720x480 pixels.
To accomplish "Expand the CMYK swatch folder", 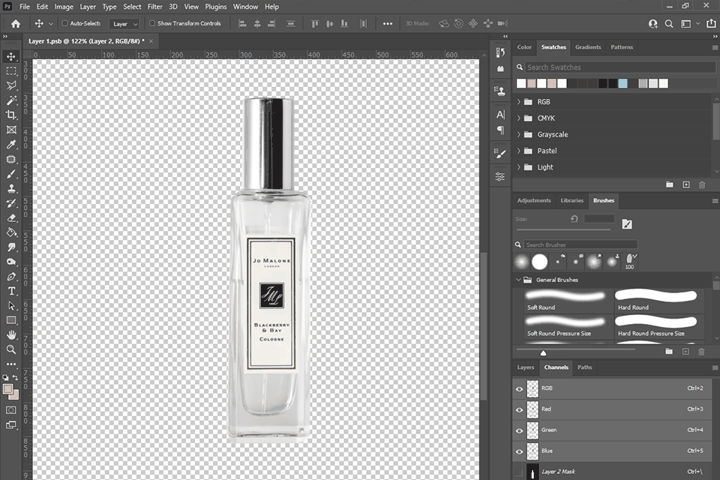I will (x=519, y=118).
